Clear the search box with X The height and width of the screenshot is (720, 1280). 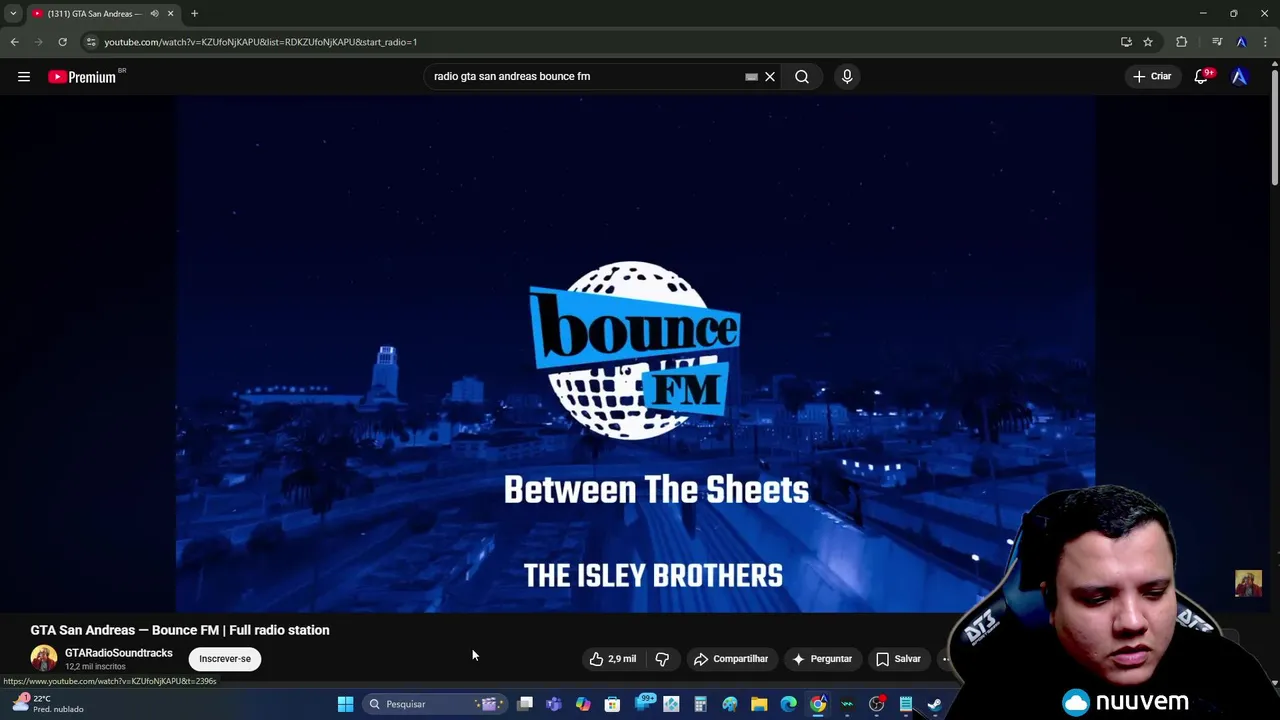[x=770, y=76]
